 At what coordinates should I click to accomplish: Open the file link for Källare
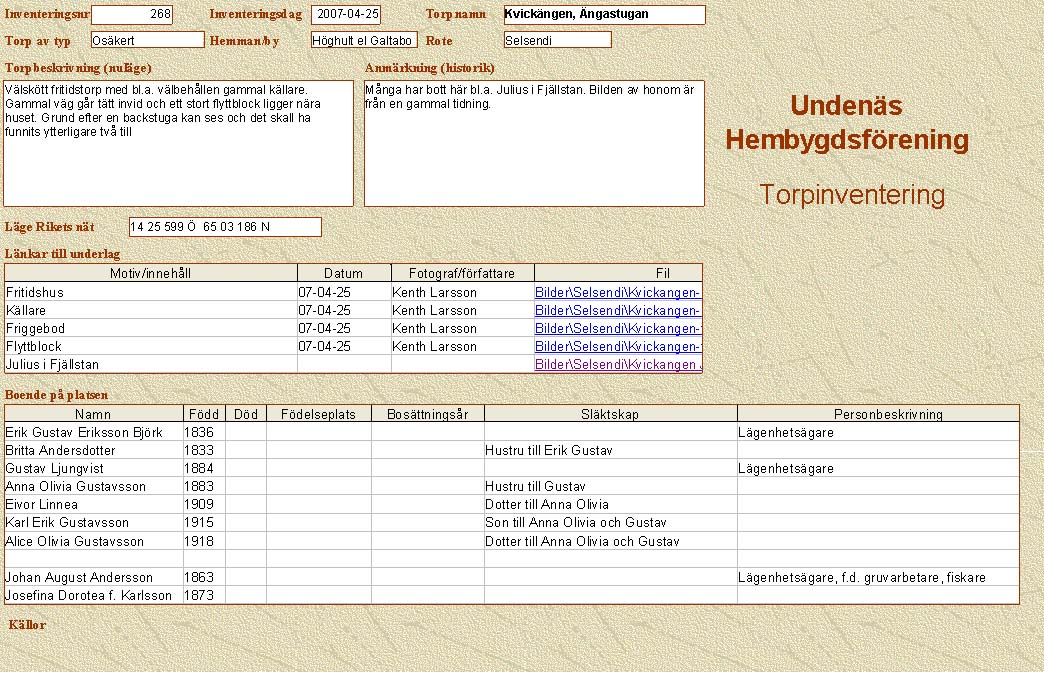point(617,311)
